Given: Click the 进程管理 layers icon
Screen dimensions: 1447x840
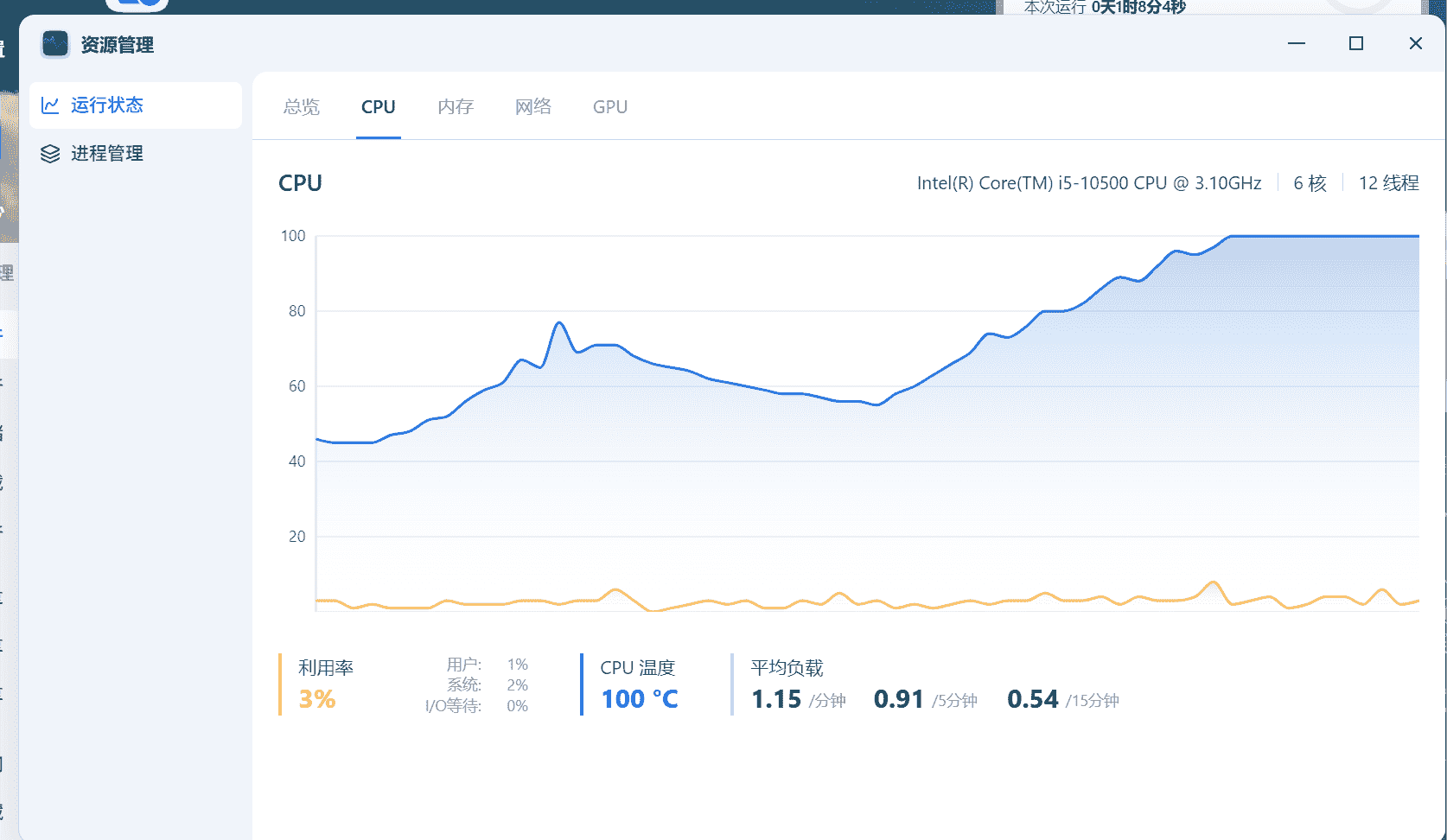Looking at the screenshot, I should click(x=50, y=154).
